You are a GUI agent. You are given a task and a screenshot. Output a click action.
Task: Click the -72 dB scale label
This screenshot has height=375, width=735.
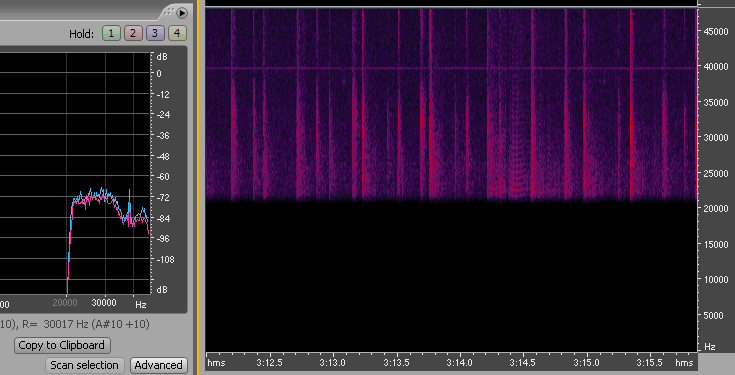click(x=164, y=197)
